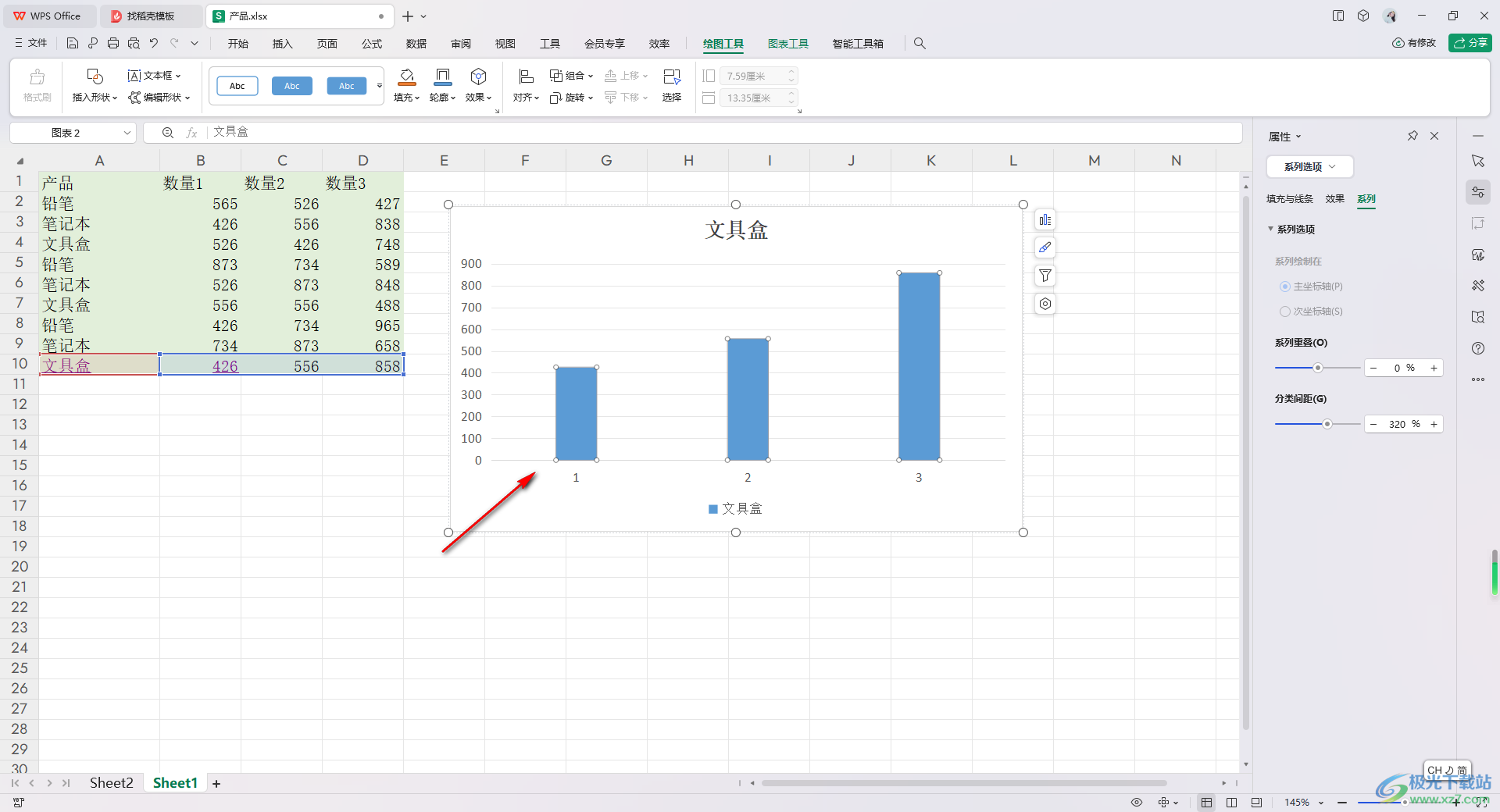
Task: Open the Rotate dropdown
Action: 572,98
